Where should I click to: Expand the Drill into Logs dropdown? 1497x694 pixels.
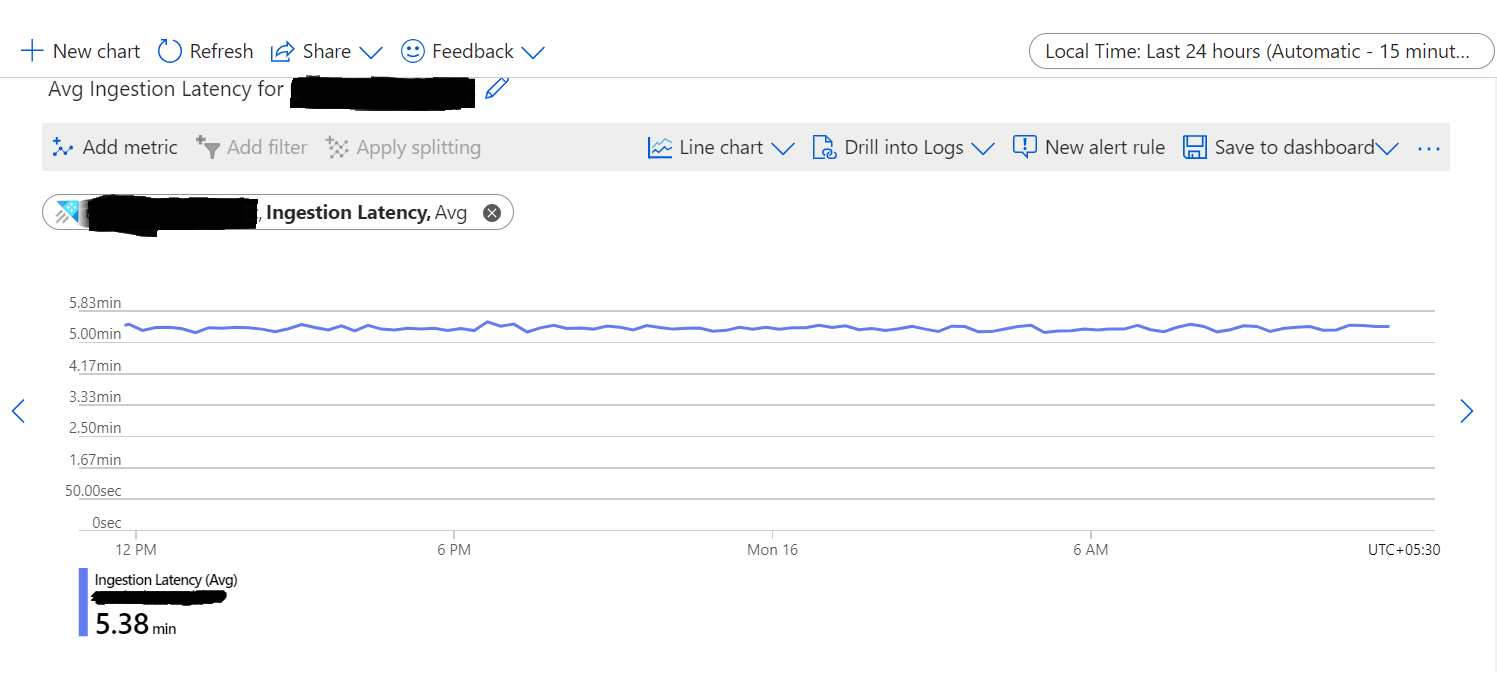click(984, 147)
